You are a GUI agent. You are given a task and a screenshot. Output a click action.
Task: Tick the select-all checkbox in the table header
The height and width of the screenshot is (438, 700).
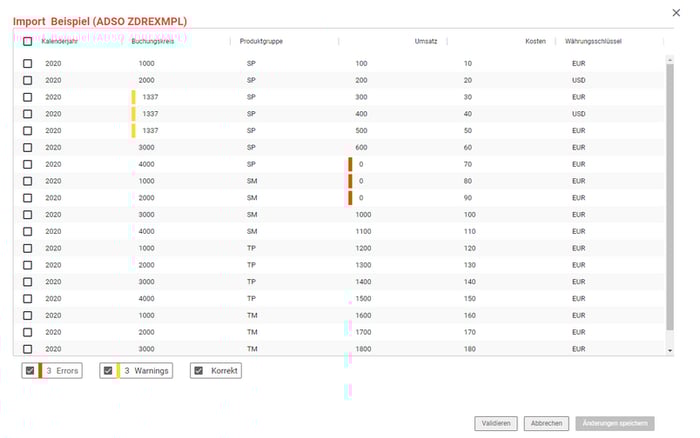point(28,42)
